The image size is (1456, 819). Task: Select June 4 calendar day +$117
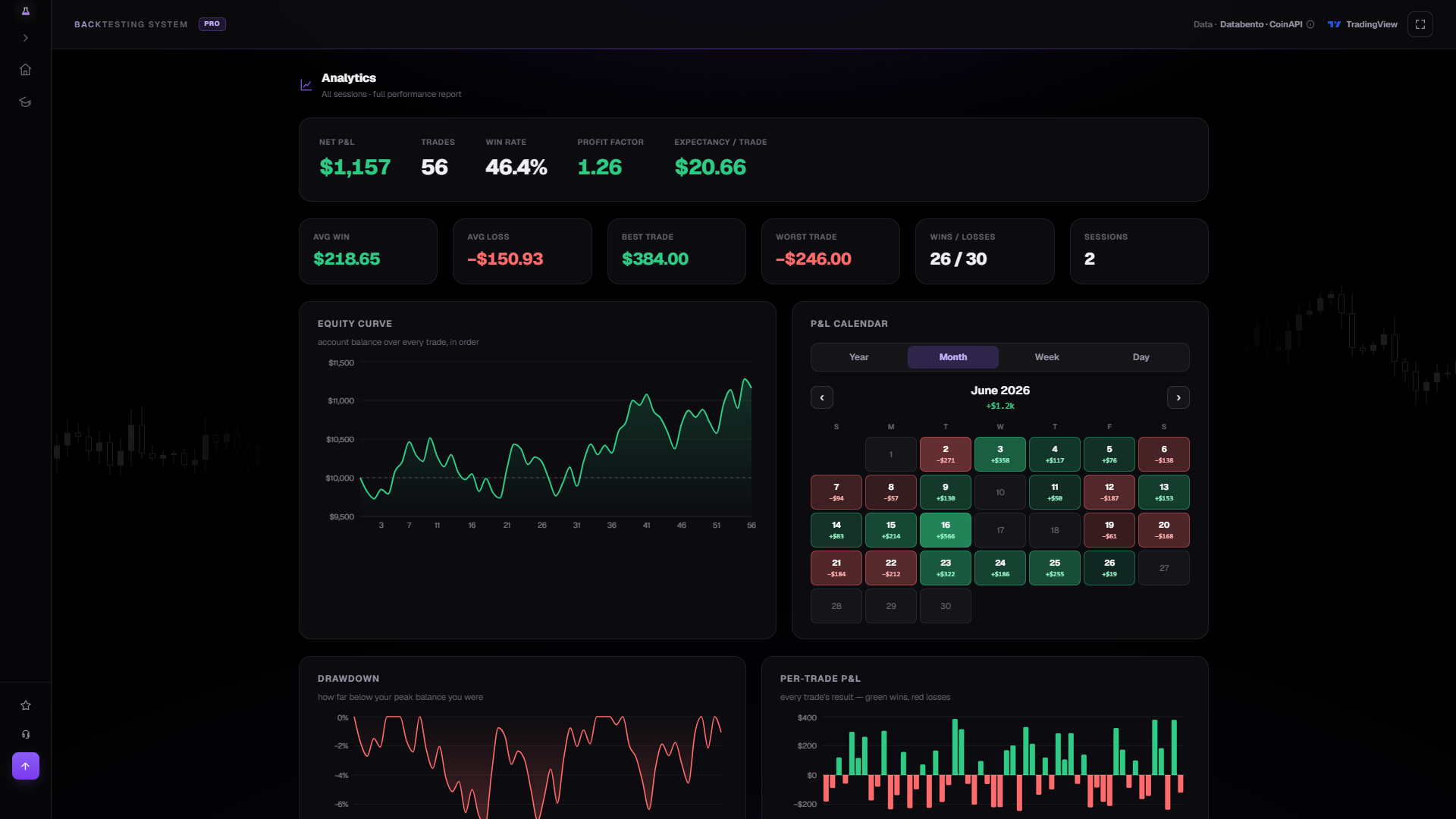[1055, 454]
